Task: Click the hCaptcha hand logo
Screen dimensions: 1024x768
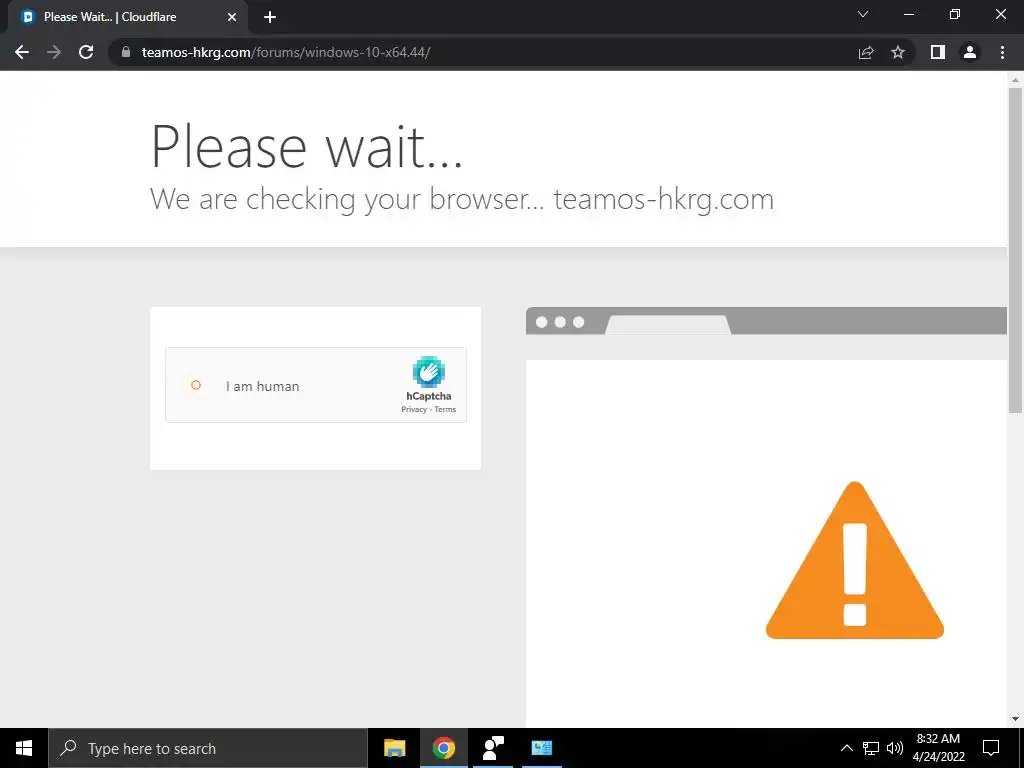Action: tap(428, 372)
